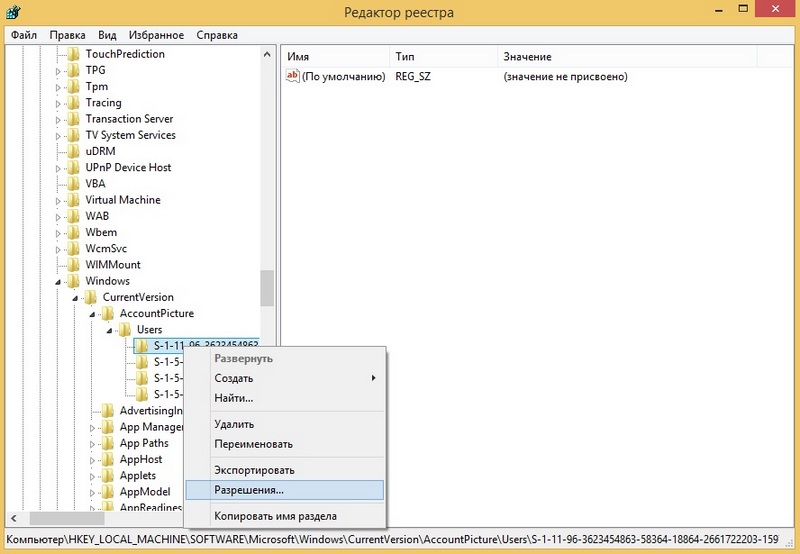Click the UPnP Device Host folder icon
Viewport: 800px width, 554px height.
click(x=73, y=167)
